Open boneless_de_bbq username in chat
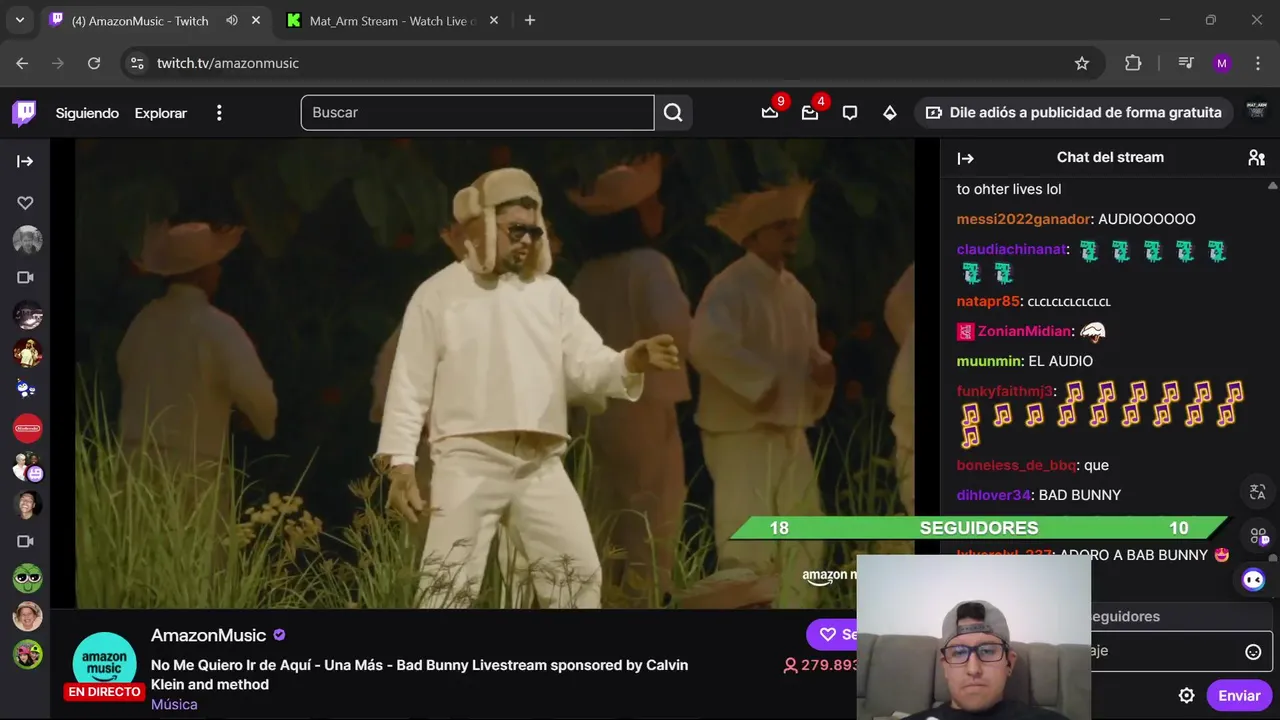The image size is (1280, 720). point(1016,465)
